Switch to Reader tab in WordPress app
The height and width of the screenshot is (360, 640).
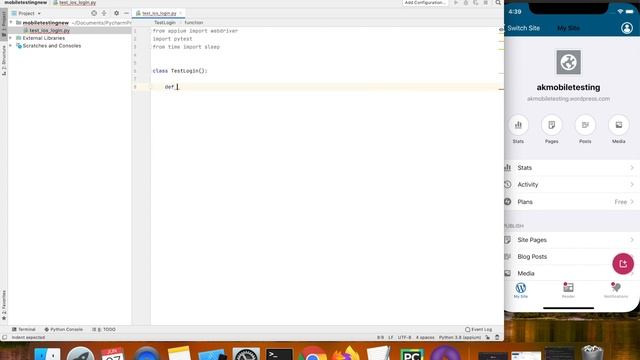pos(568,290)
